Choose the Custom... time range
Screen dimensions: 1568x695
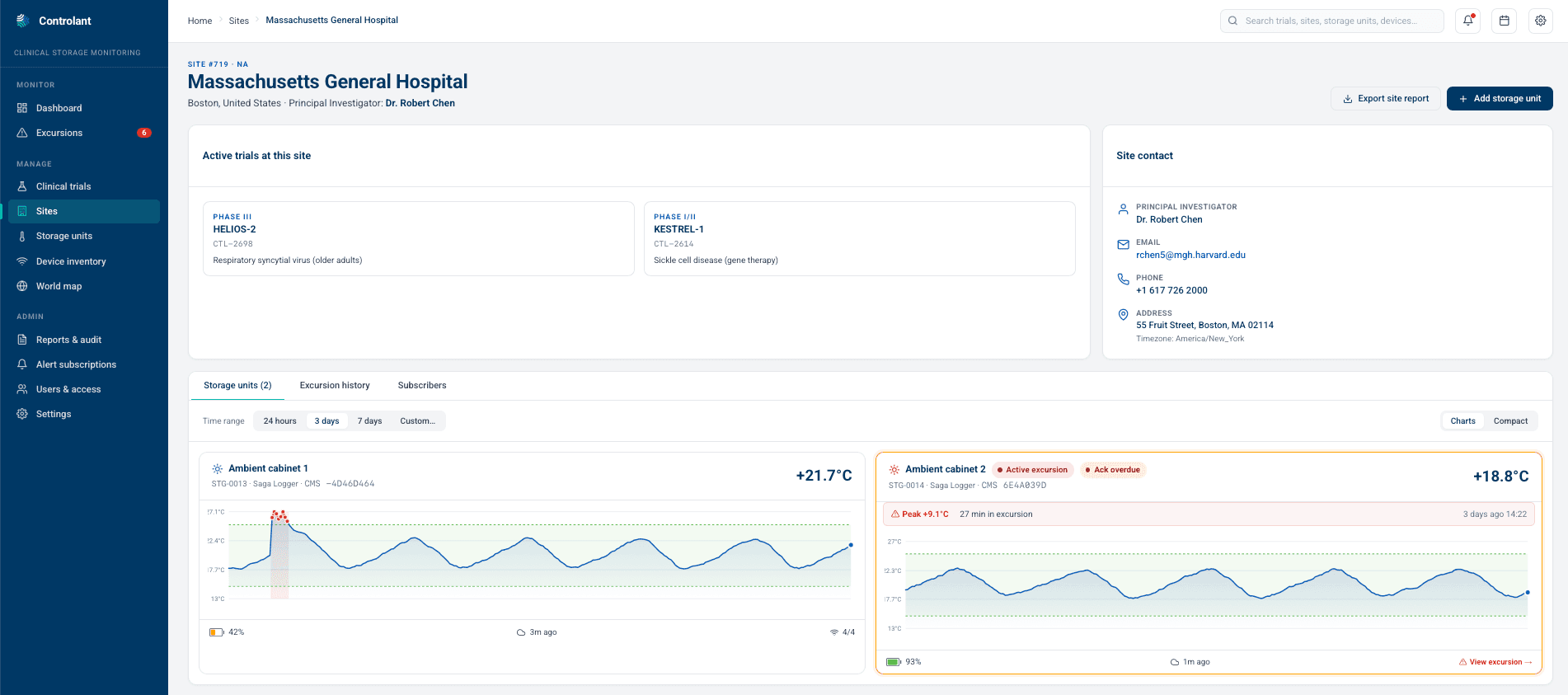click(417, 421)
